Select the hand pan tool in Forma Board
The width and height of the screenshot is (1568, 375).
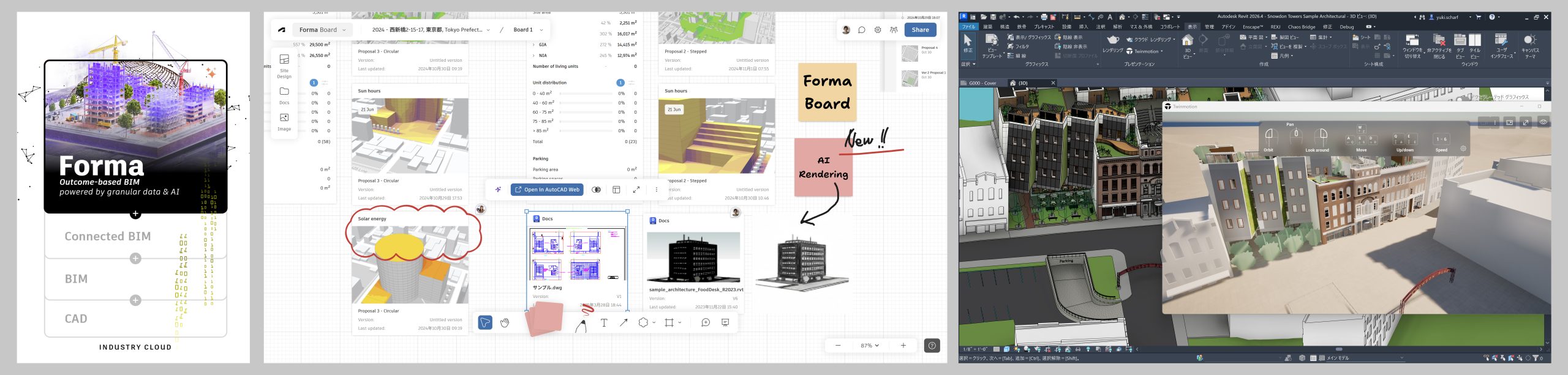pos(505,322)
